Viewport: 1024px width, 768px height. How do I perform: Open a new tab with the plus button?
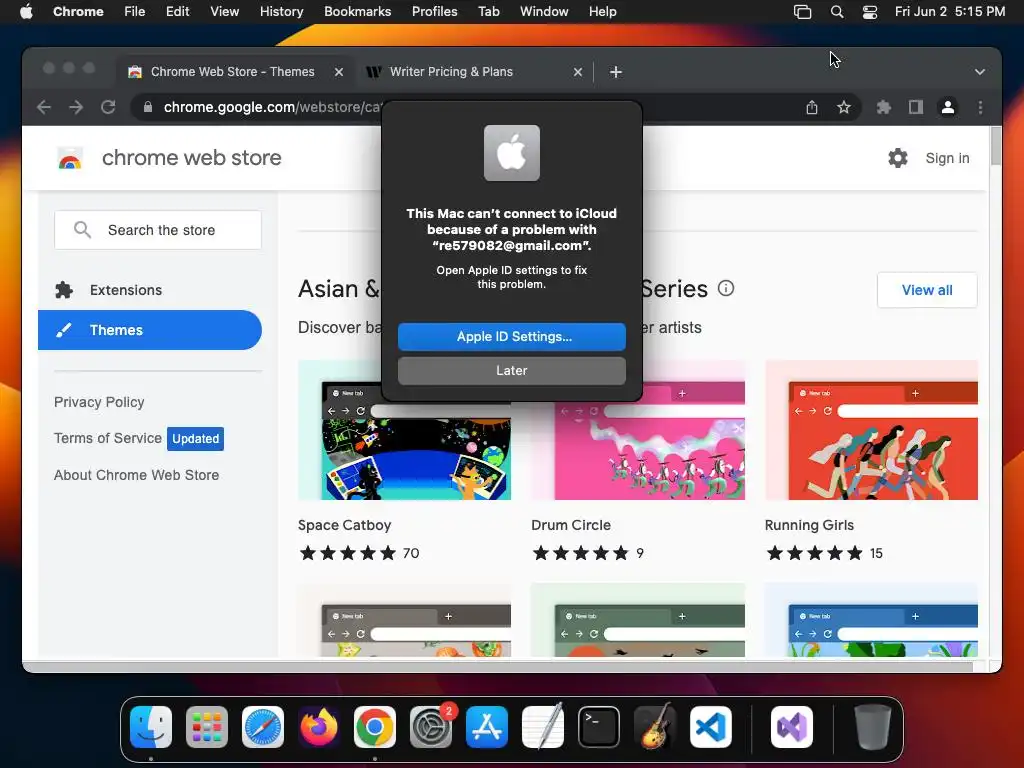coord(615,72)
